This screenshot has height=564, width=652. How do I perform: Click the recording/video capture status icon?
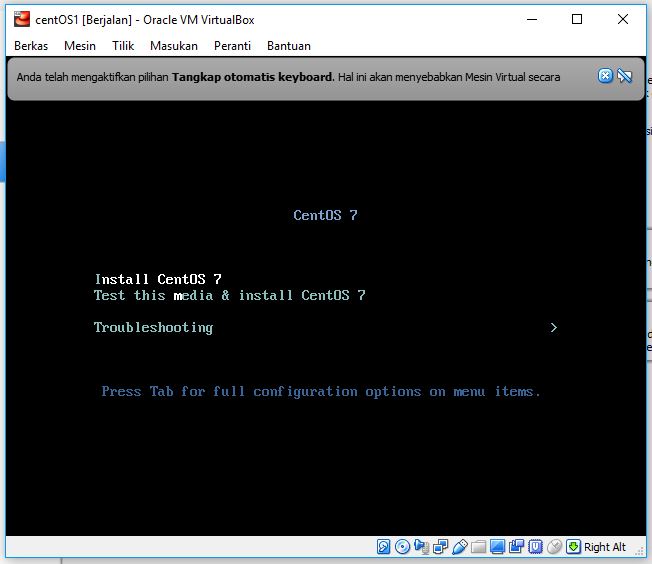(516, 547)
